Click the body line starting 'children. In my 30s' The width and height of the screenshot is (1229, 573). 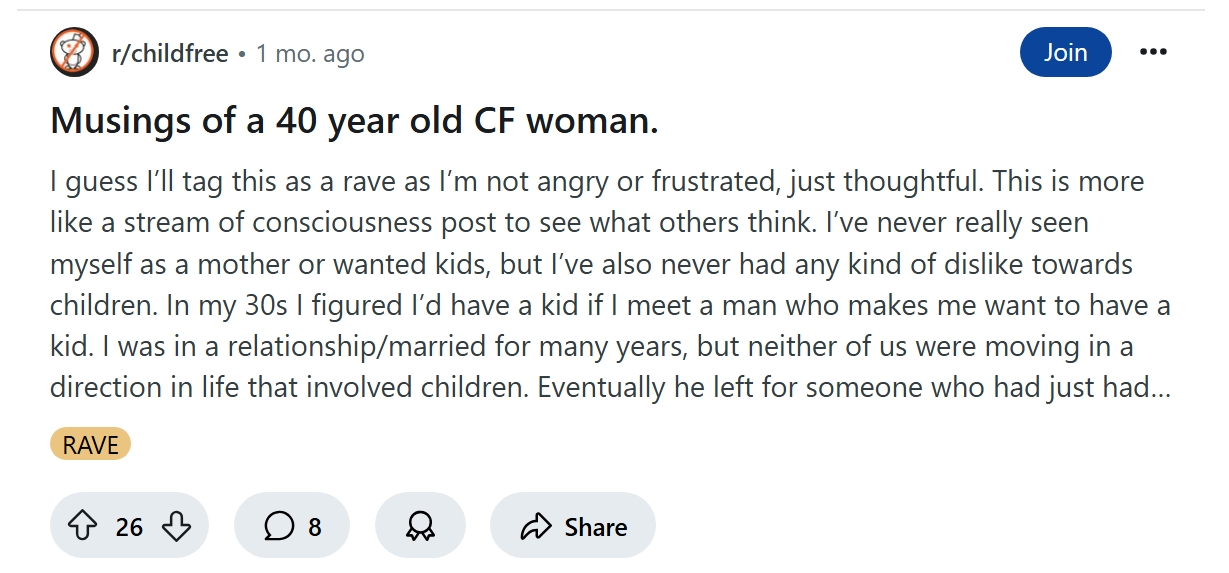click(x=609, y=305)
